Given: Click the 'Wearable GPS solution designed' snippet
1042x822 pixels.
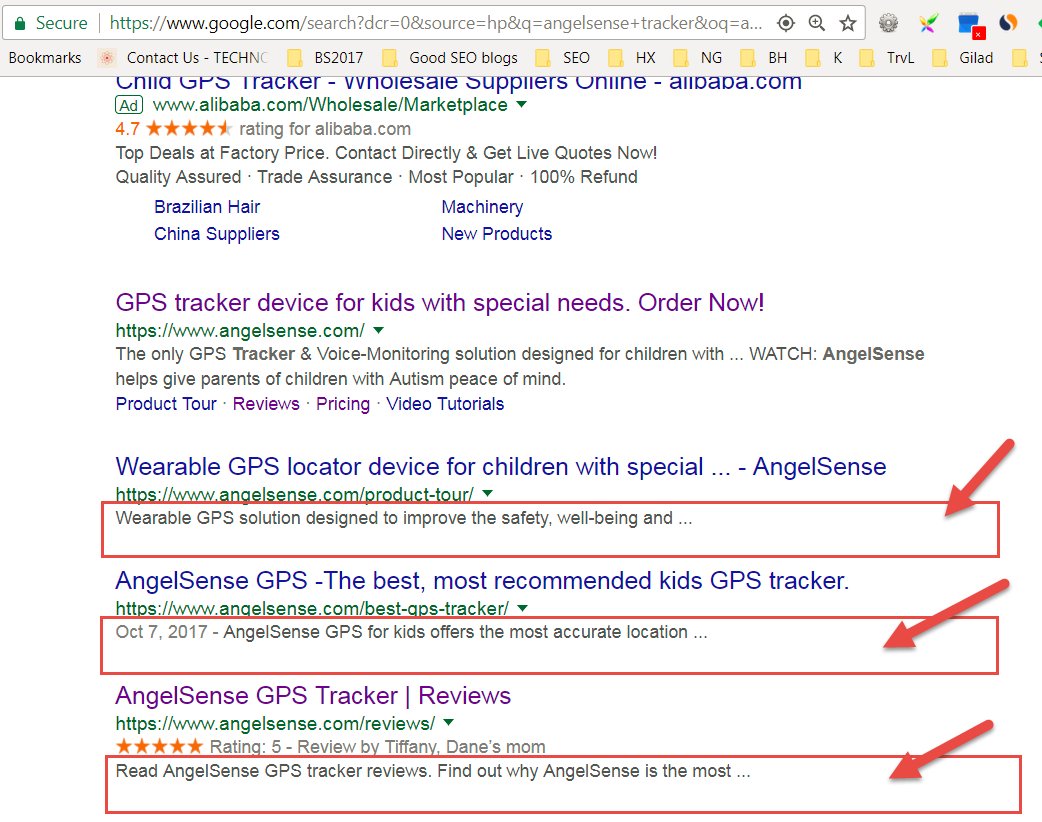Looking at the screenshot, I should point(404,518).
